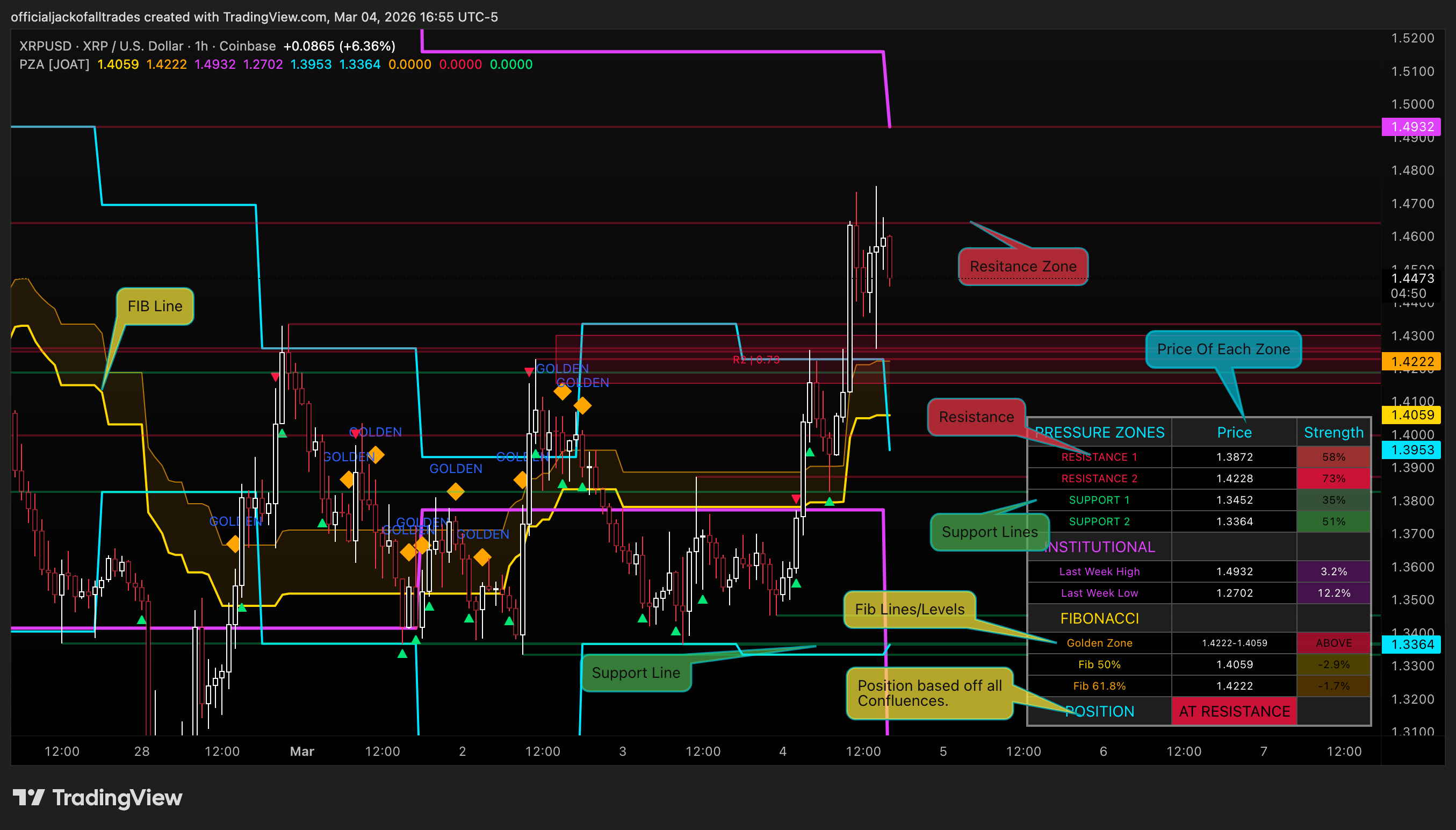This screenshot has width=1456, height=830.
Task: Click the Golden Zone row label
Action: pyautogui.click(x=1099, y=643)
